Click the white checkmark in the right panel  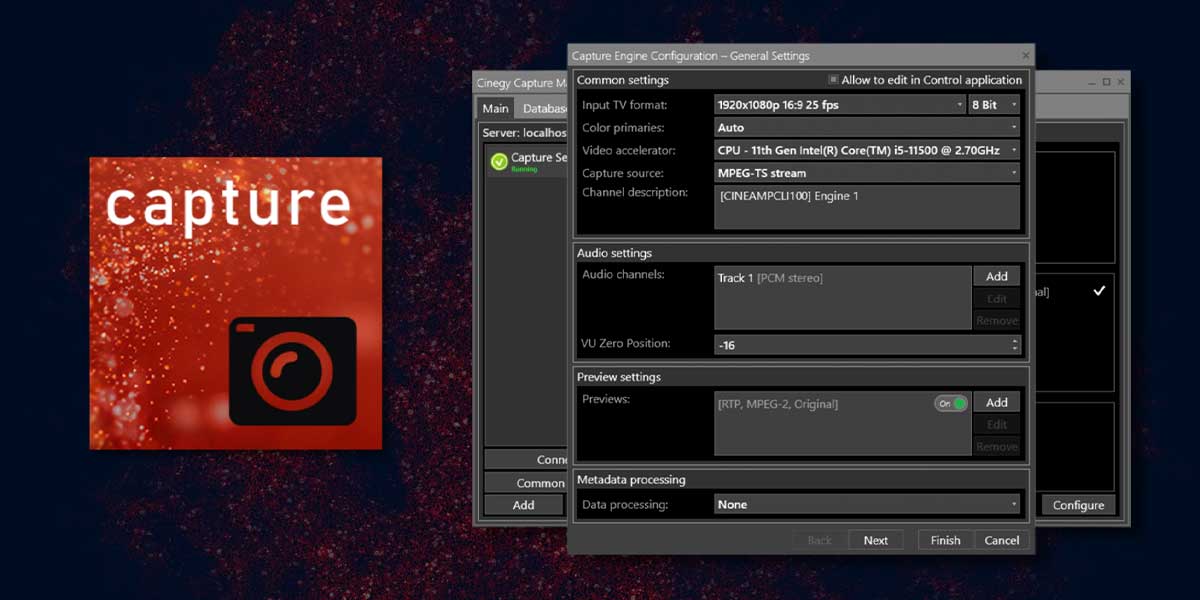(x=1099, y=291)
